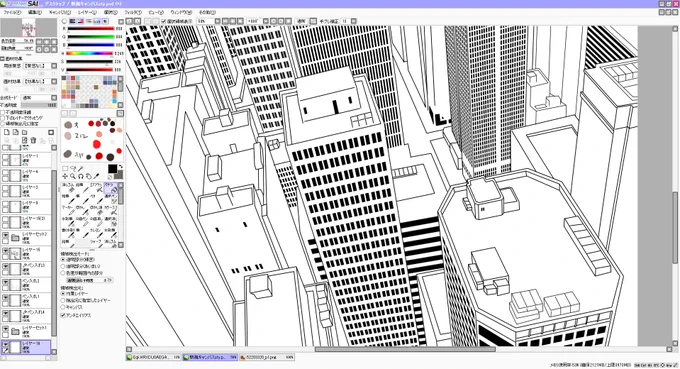
Task: Select the エアブラシ airbrush tool
Action: click(96, 189)
